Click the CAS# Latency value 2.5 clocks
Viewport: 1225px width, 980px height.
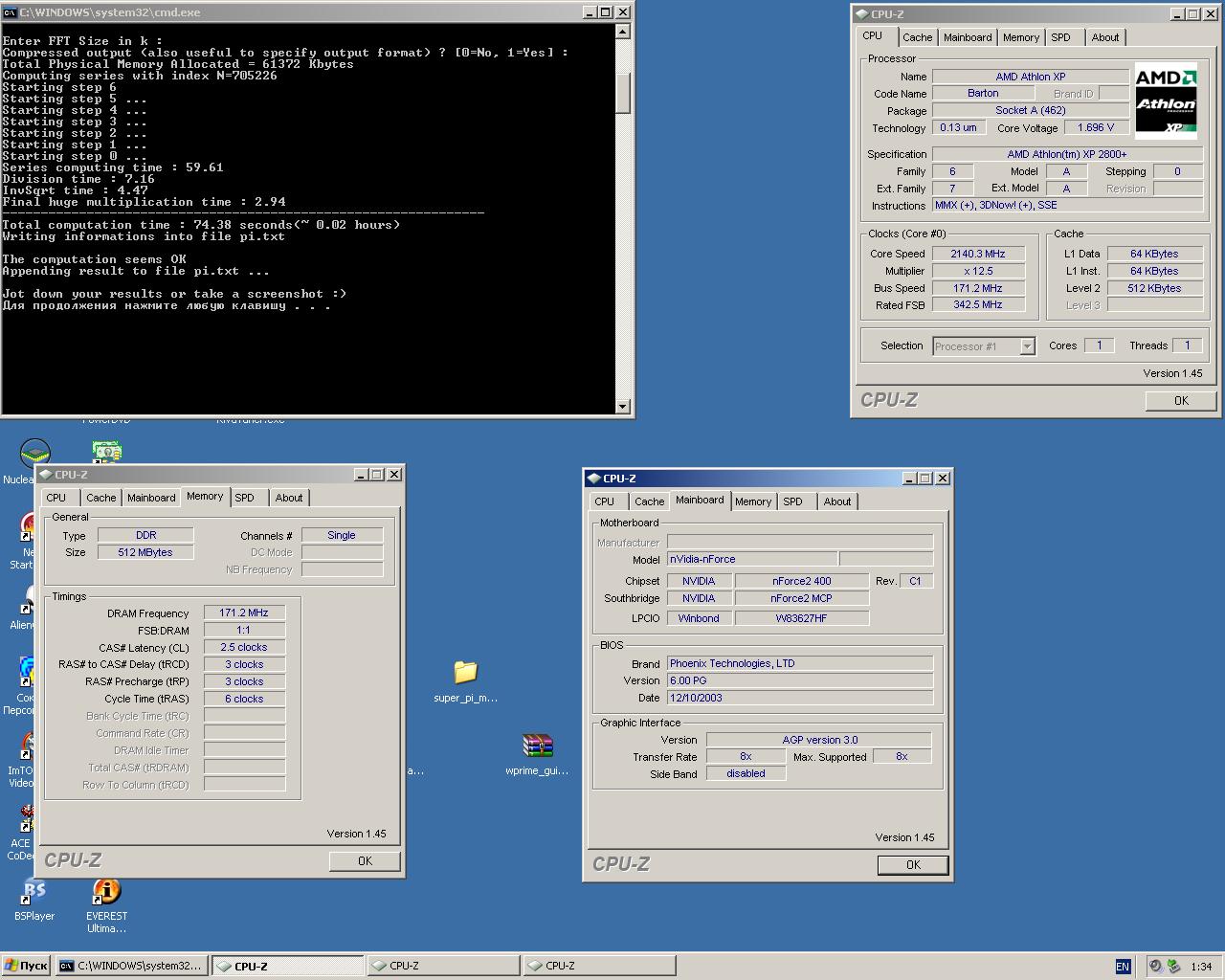[x=244, y=648]
